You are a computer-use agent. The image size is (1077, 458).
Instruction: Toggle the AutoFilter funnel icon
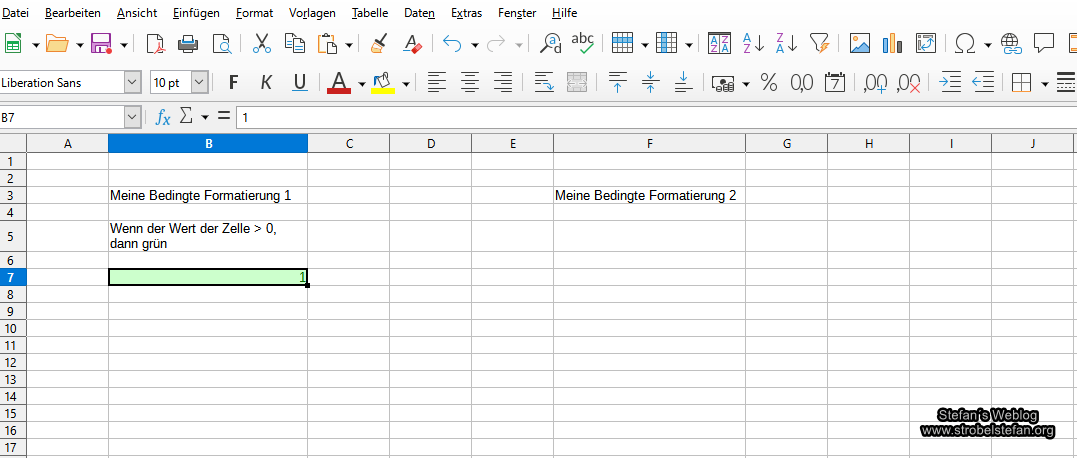coord(820,44)
